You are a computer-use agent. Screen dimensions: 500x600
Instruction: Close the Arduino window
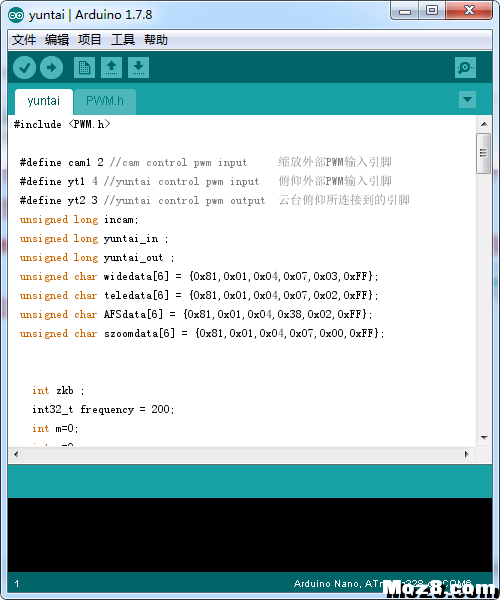(469, 11)
